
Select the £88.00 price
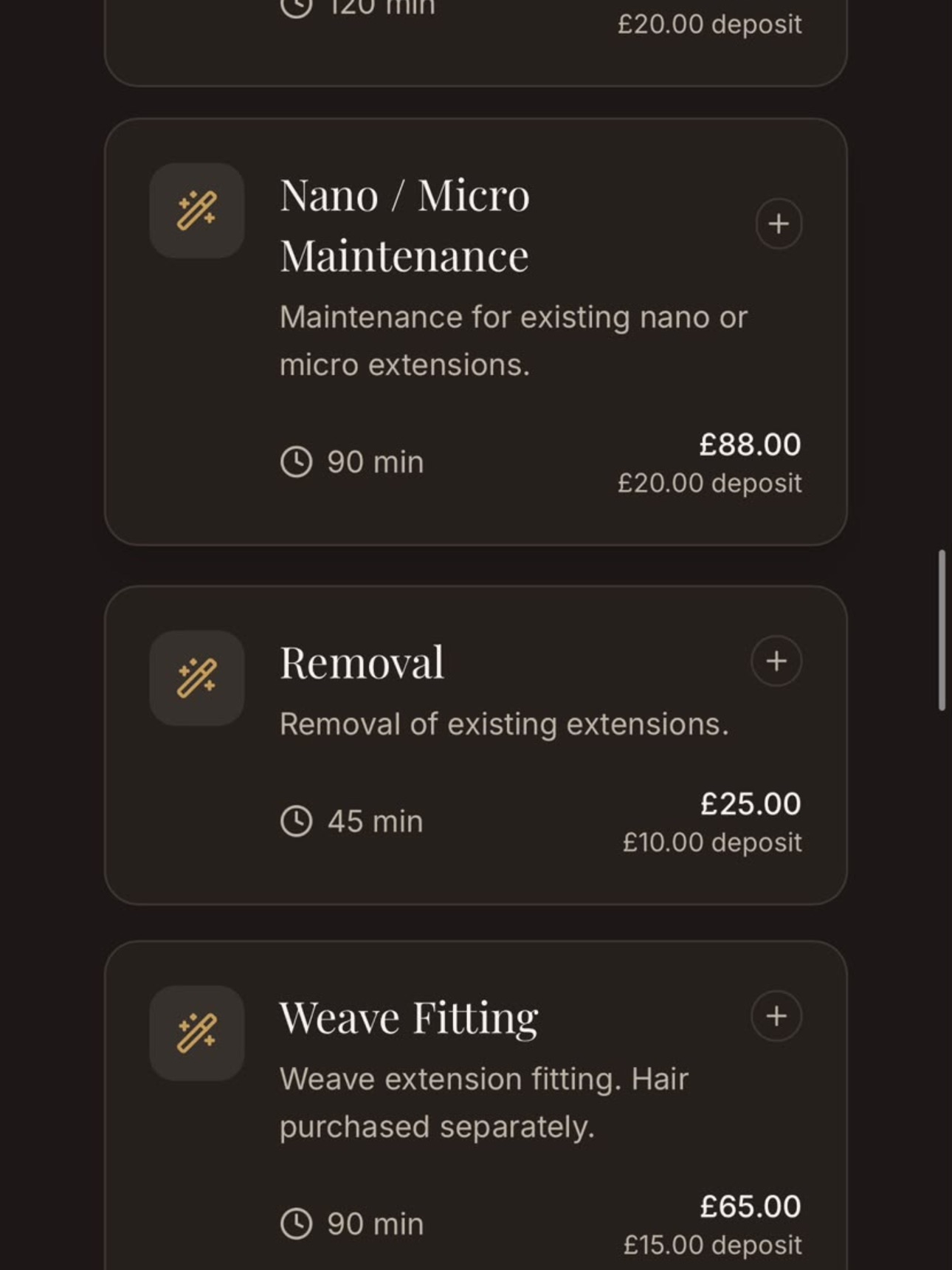click(750, 444)
